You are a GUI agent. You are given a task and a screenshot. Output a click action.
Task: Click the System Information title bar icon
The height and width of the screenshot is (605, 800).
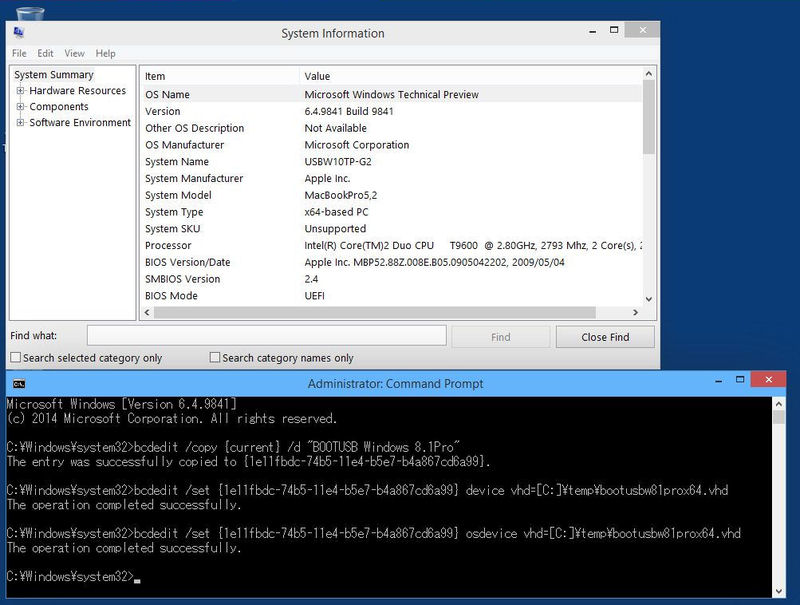click(x=19, y=33)
